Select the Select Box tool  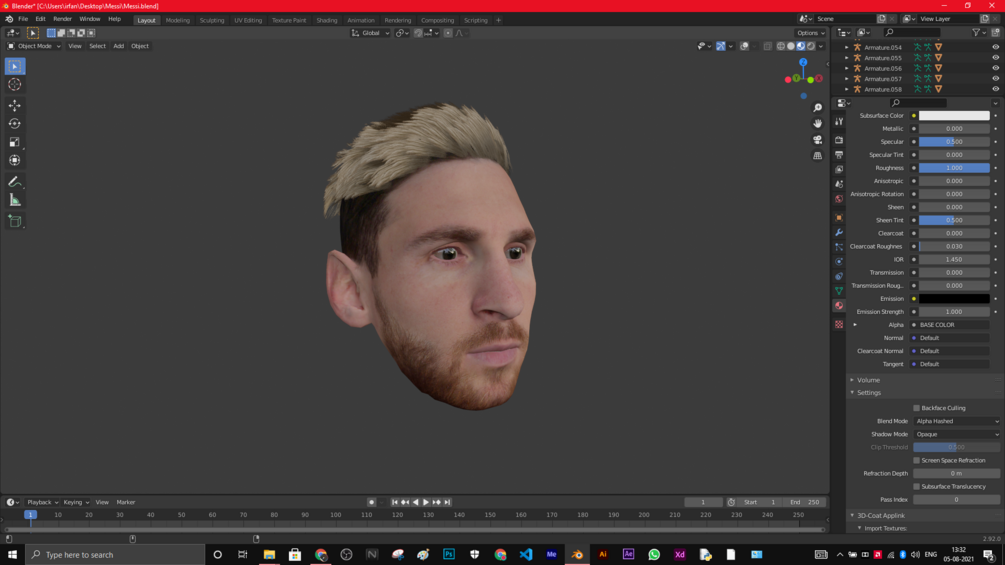pos(15,66)
